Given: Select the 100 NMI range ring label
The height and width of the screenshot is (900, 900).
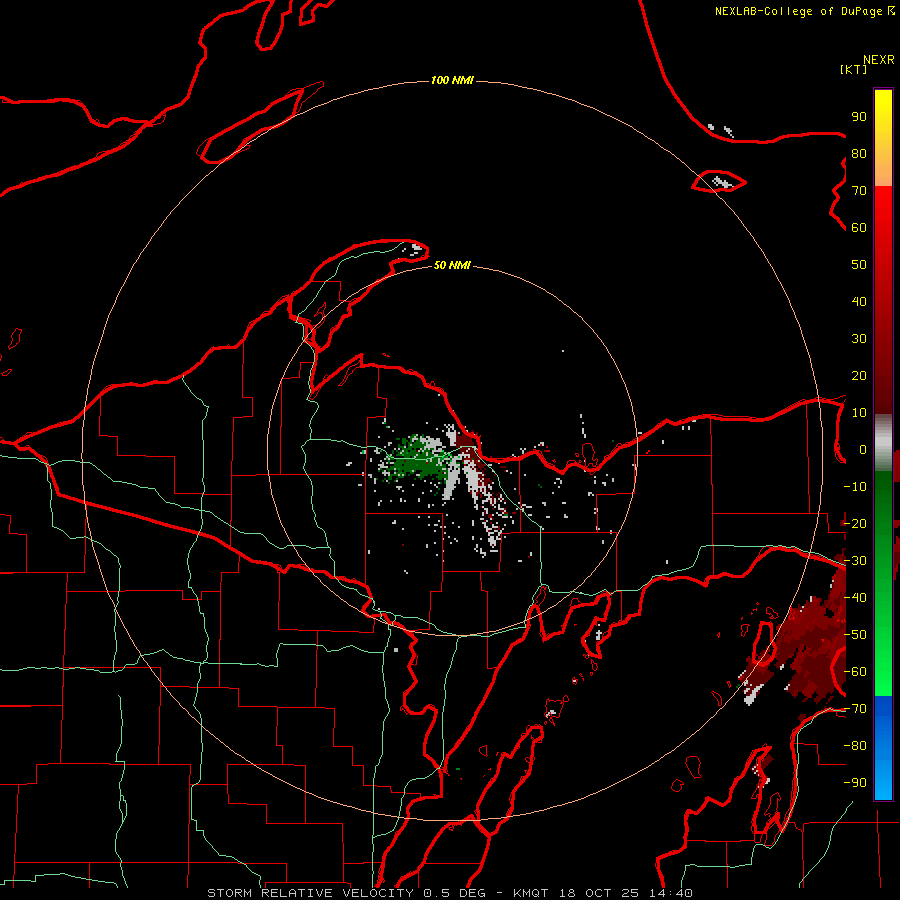Looking at the screenshot, I should tap(452, 80).
